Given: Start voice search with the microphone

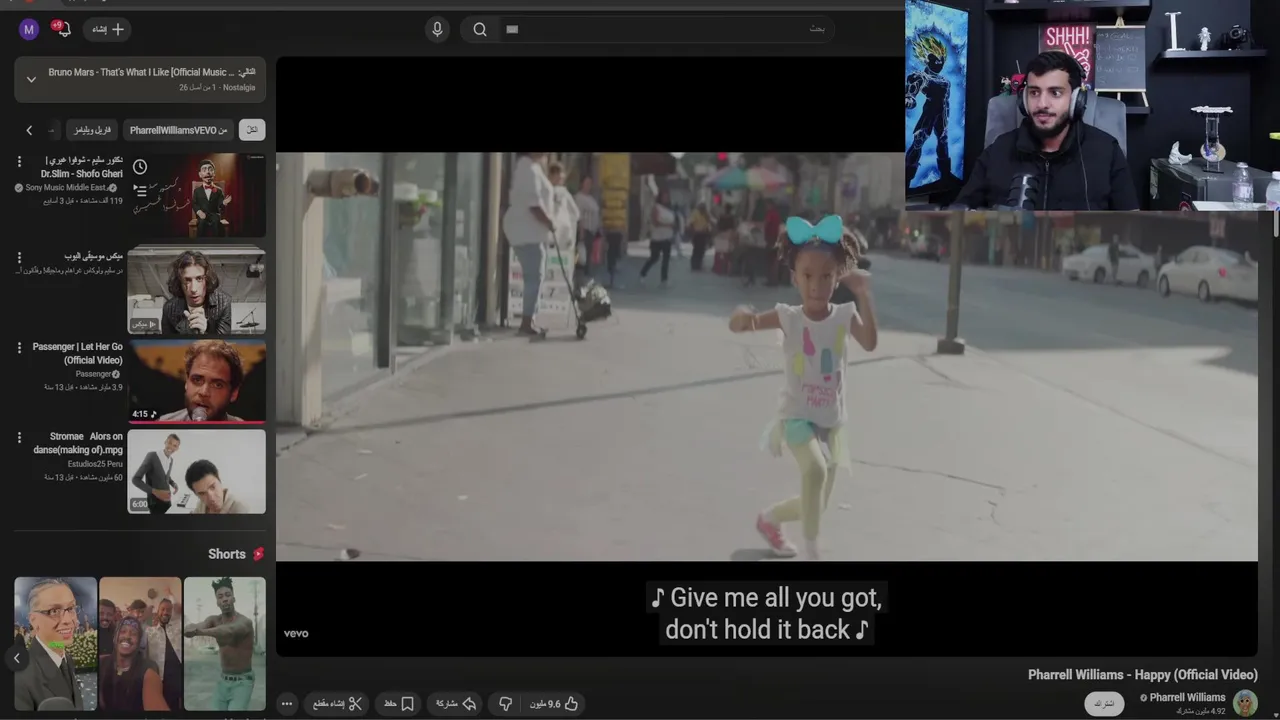Looking at the screenshot, I should pyautogui.click(x=437, y=29).
